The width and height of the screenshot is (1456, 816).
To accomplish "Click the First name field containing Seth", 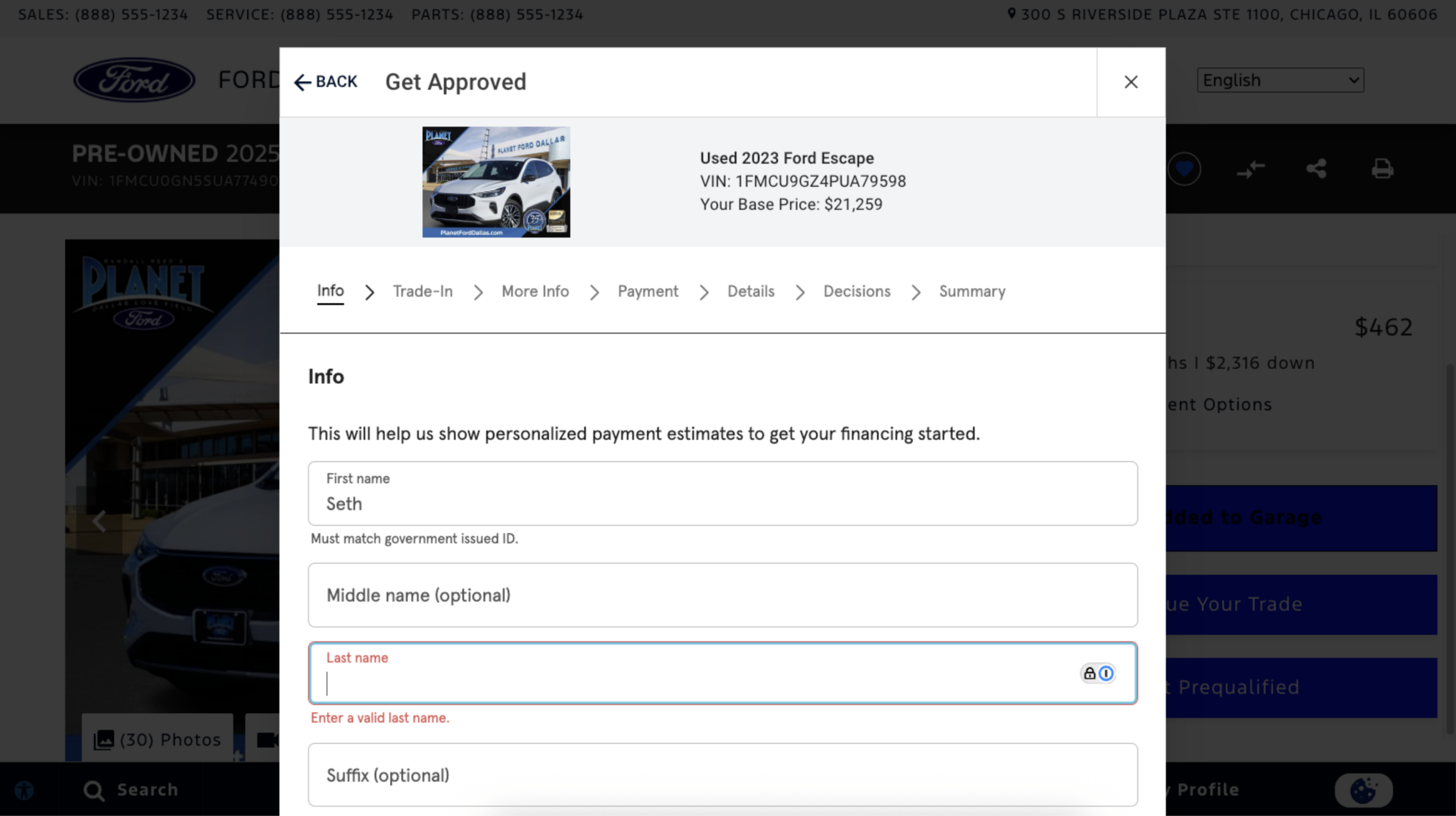I will coord(723,493).
